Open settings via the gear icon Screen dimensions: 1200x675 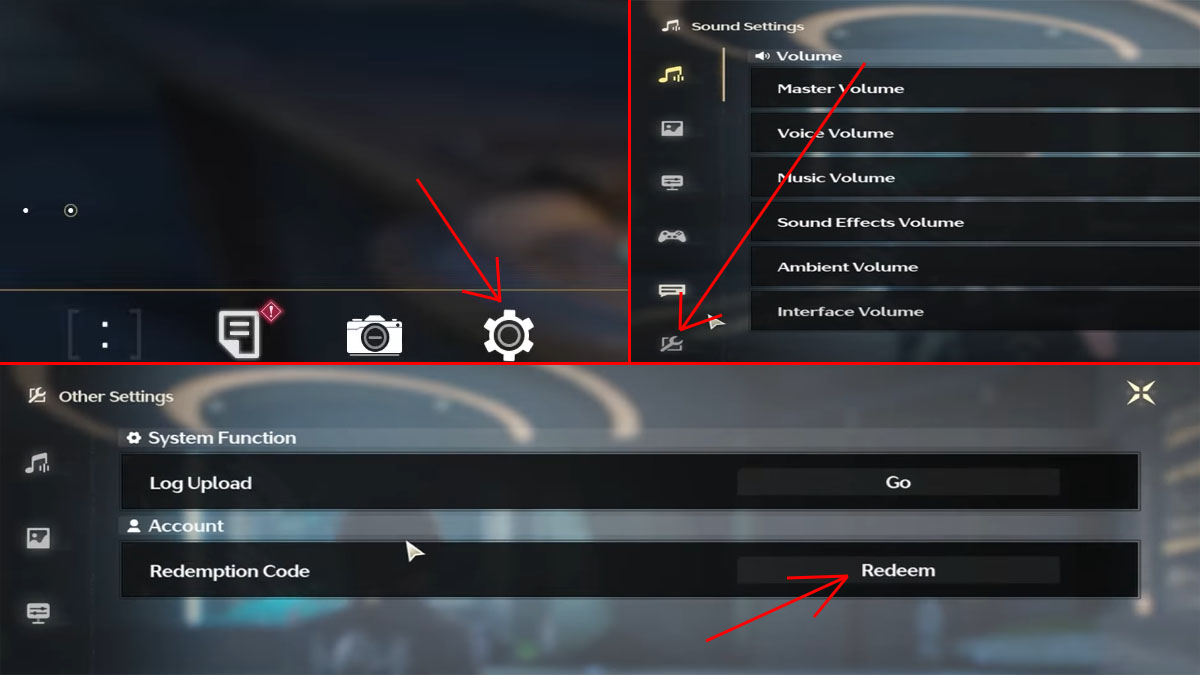coord(508,335)
